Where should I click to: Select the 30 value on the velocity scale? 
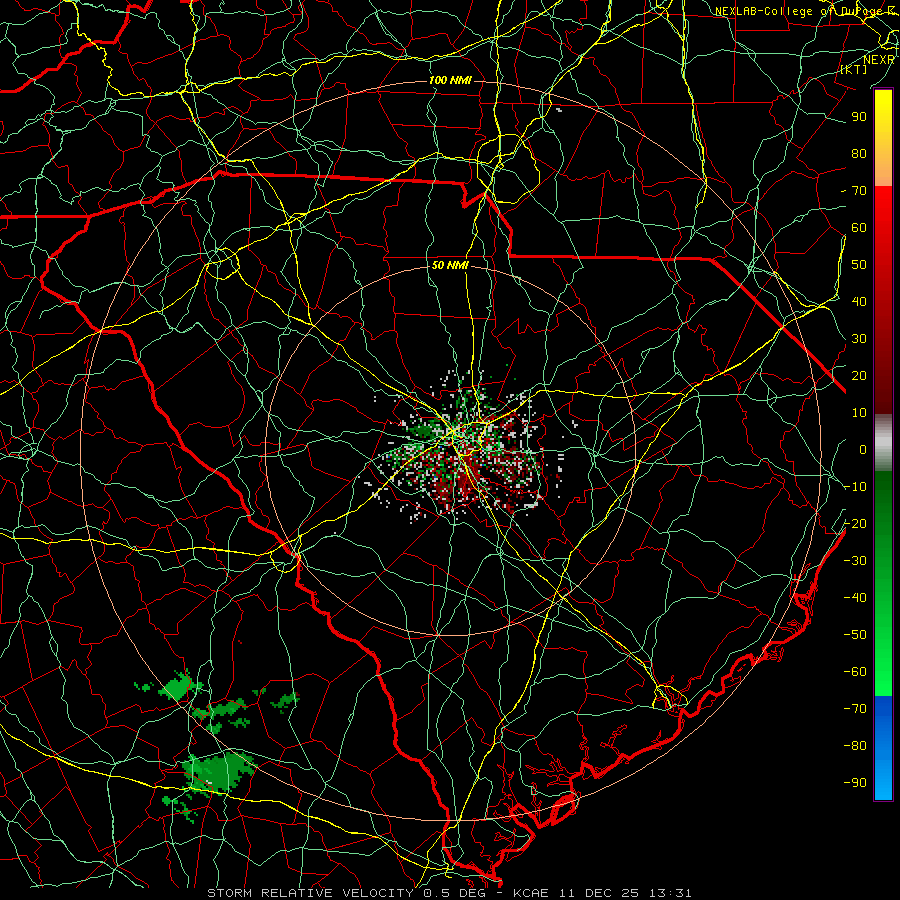pyautogui.click(x=859, y=339)
